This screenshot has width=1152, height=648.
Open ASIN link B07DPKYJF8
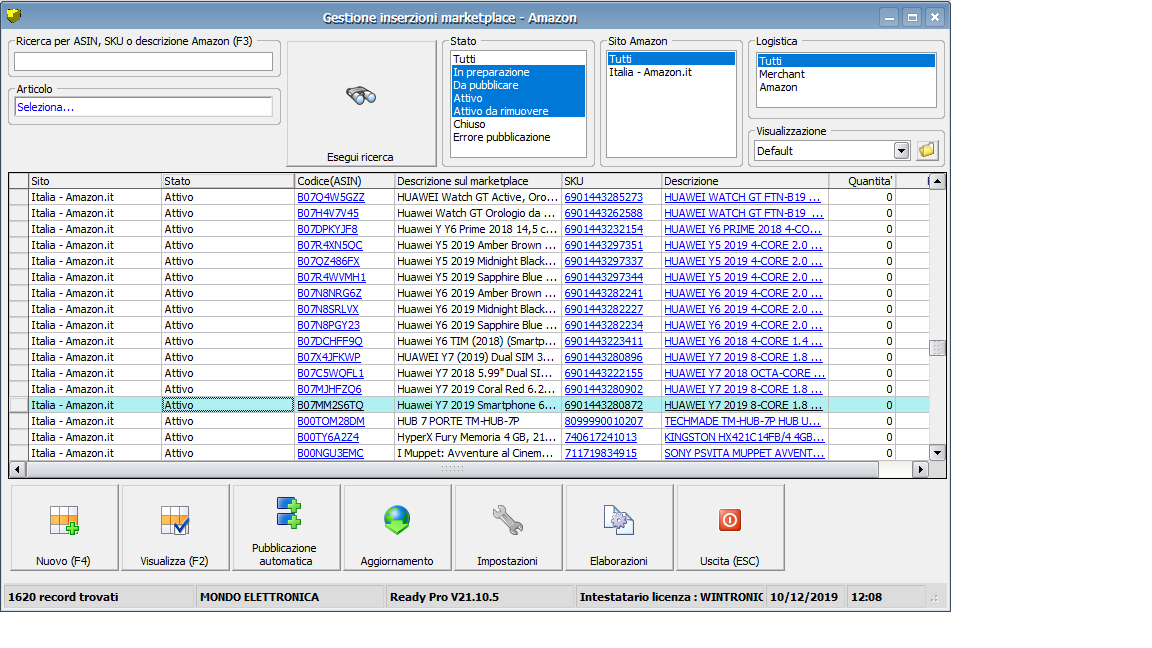click(x=327, y=229)
